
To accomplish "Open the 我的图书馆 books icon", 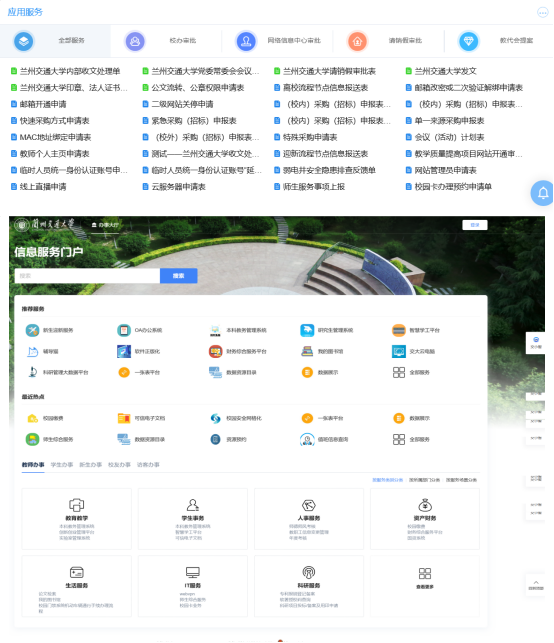I will click(x=307, y=351).
